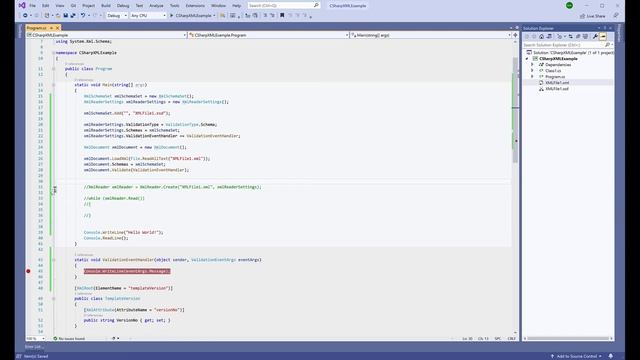Viewport: 640px width, 360px height.
Task: Click Solution Explorer Properties wrench icon
Action: click(x=595, y=36)
